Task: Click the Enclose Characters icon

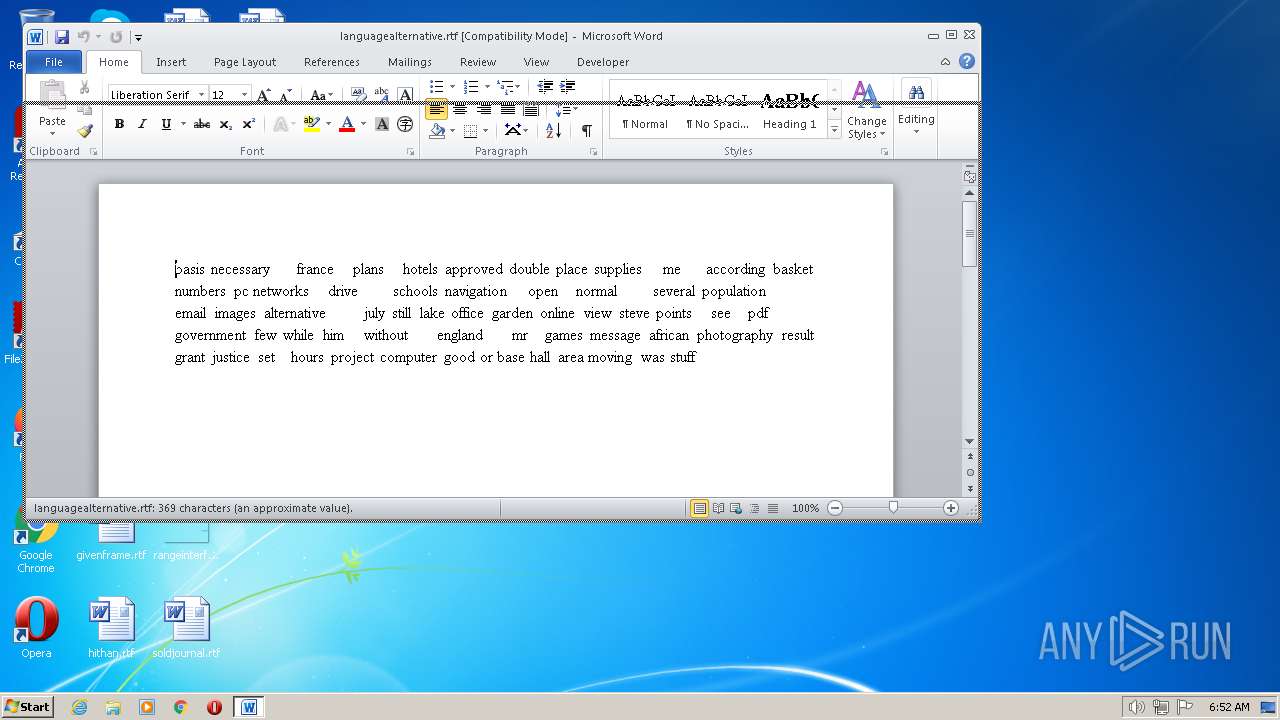Action: pyautogui.click(x=405, y=124)
